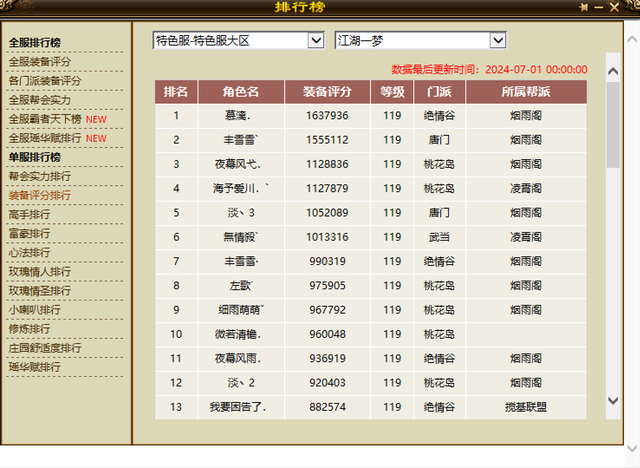Select 富豪排行 in sidebar

29,233
